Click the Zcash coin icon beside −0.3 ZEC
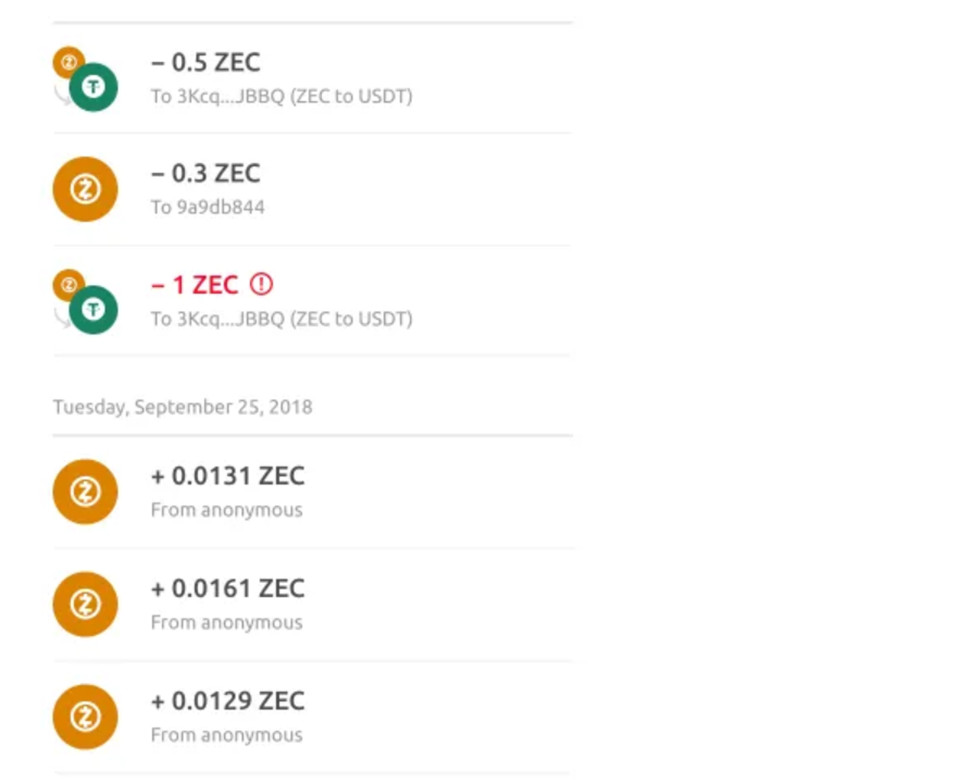Screen dimensions: 974x783 point(85,190)
